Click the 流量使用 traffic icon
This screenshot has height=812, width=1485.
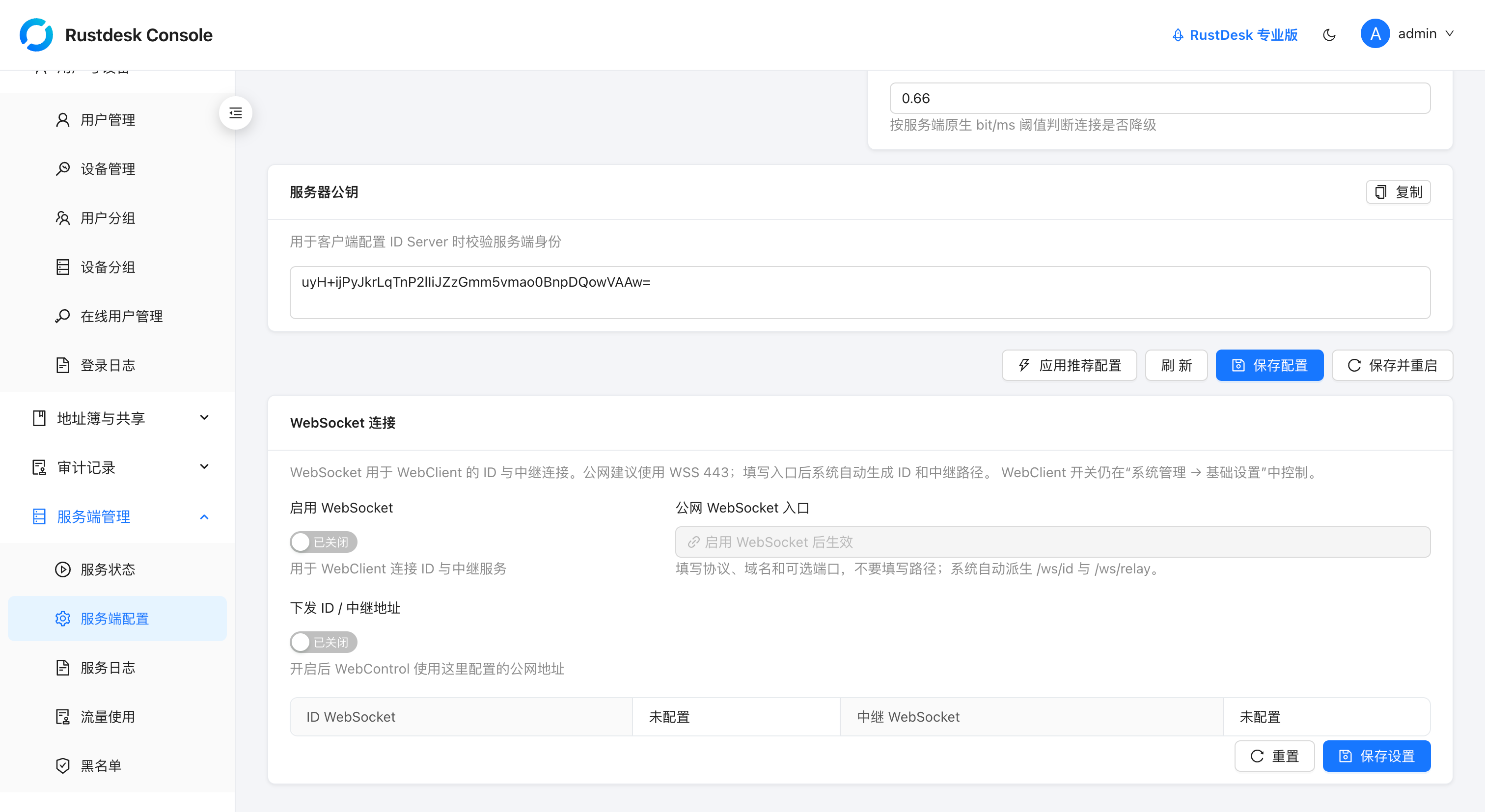[63, 716]
